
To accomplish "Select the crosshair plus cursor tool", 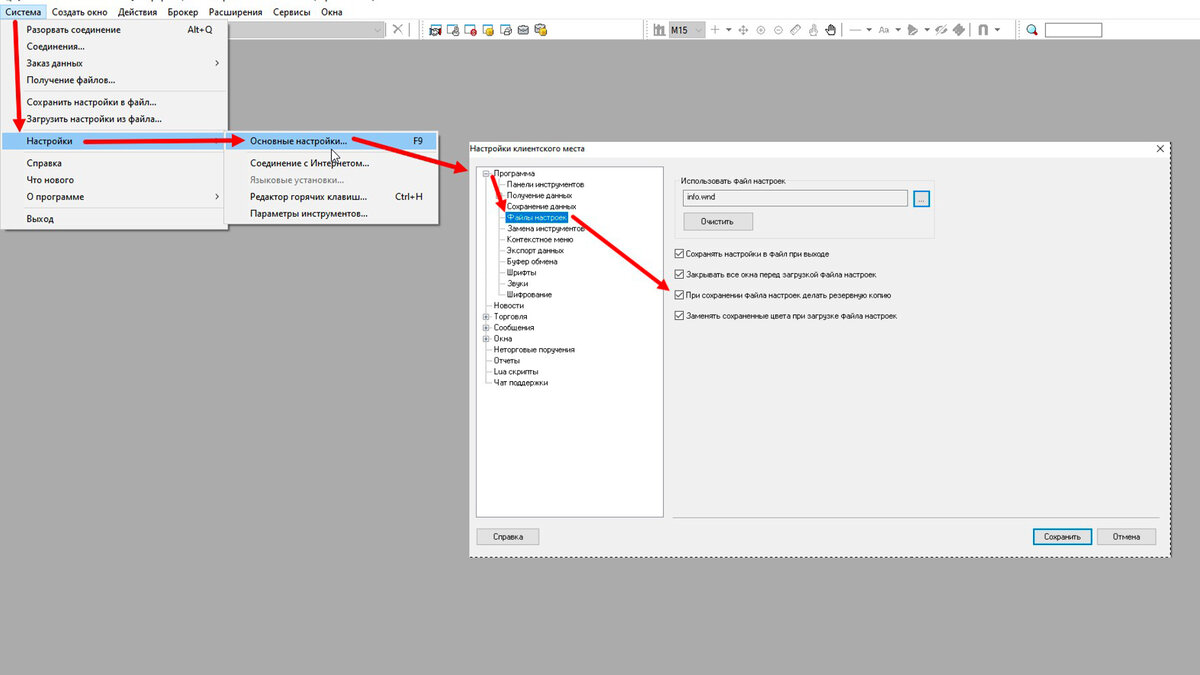I will click(x=715, y=30).
